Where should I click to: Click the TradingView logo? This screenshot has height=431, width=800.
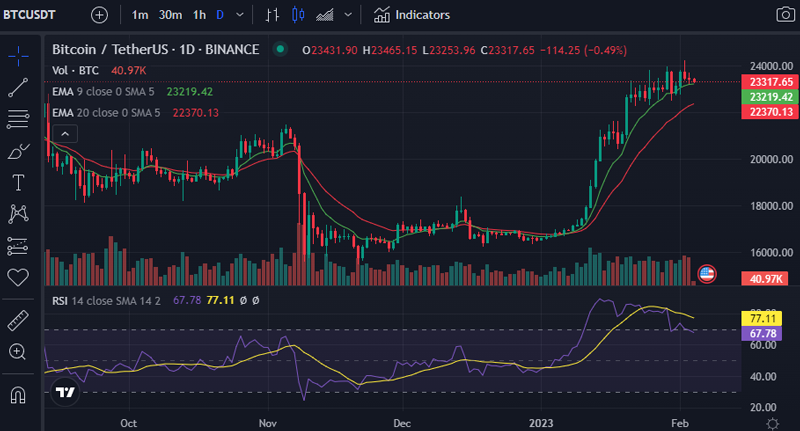point(65,392)
